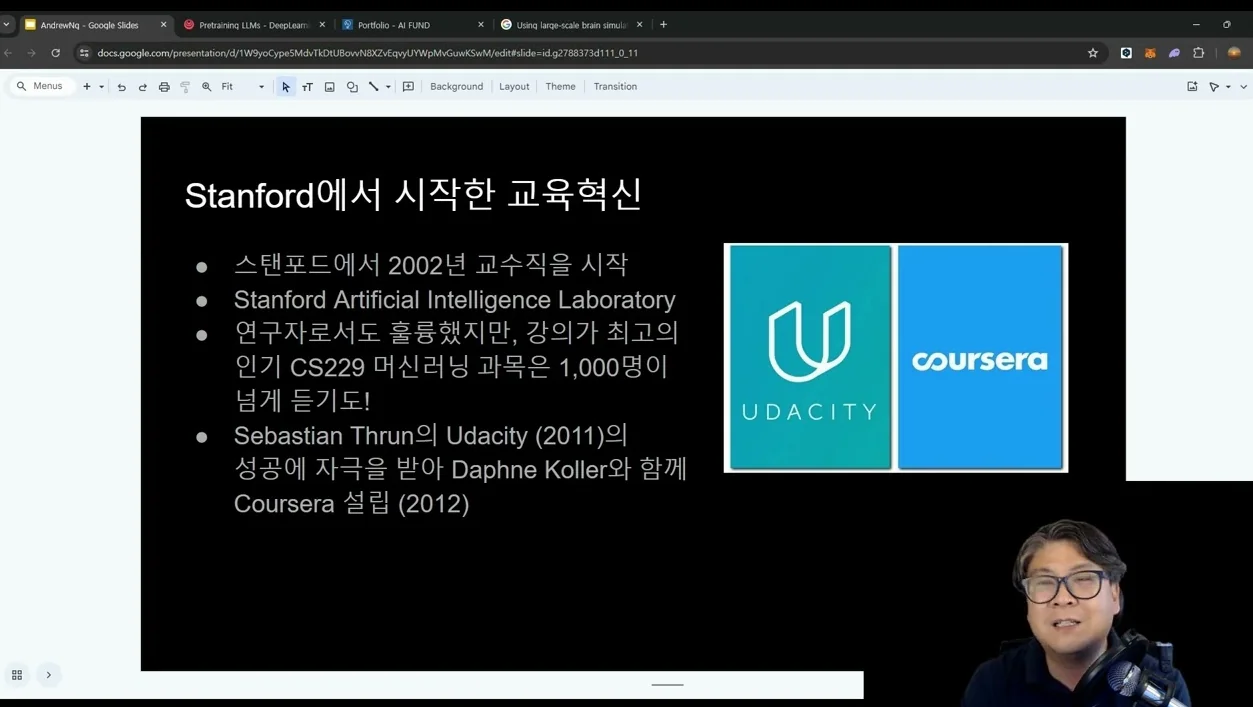Image resolution: width=1253 pixels, height=707 pixels.
Task: Open the Background settings
Action: [456, 87]
